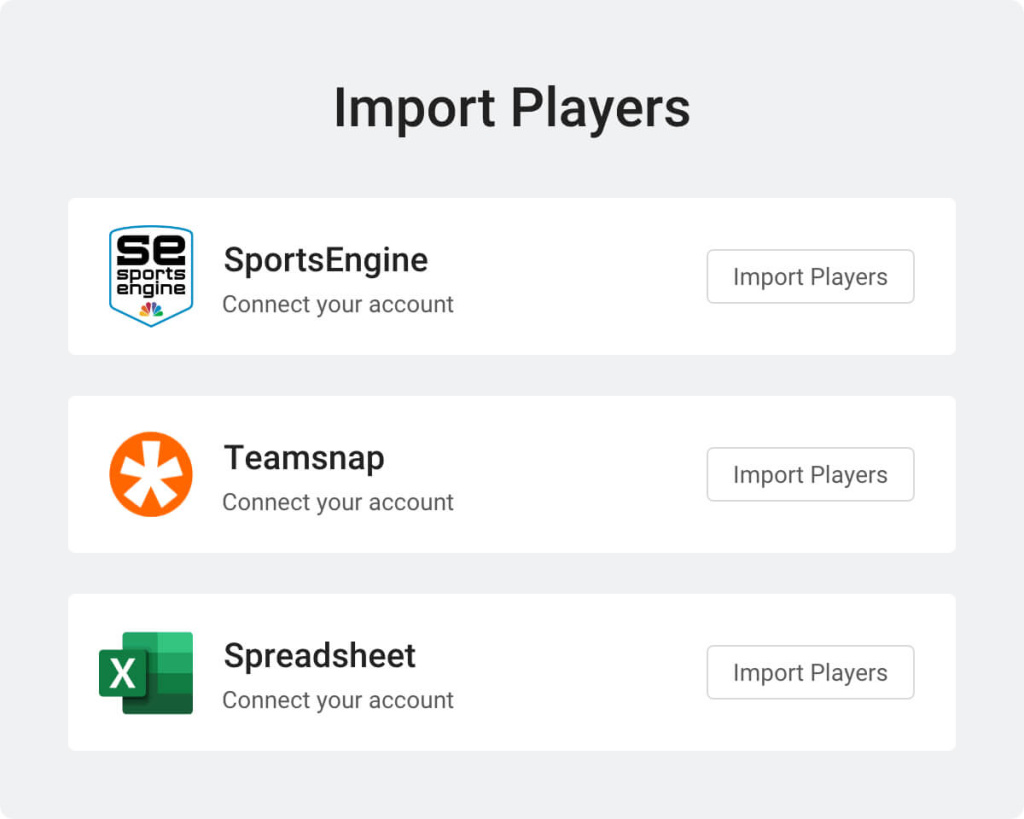The image size is (1024, 819).
Task: Open 'Connect your account' under Spreadsheet
Action: (337, 700)
